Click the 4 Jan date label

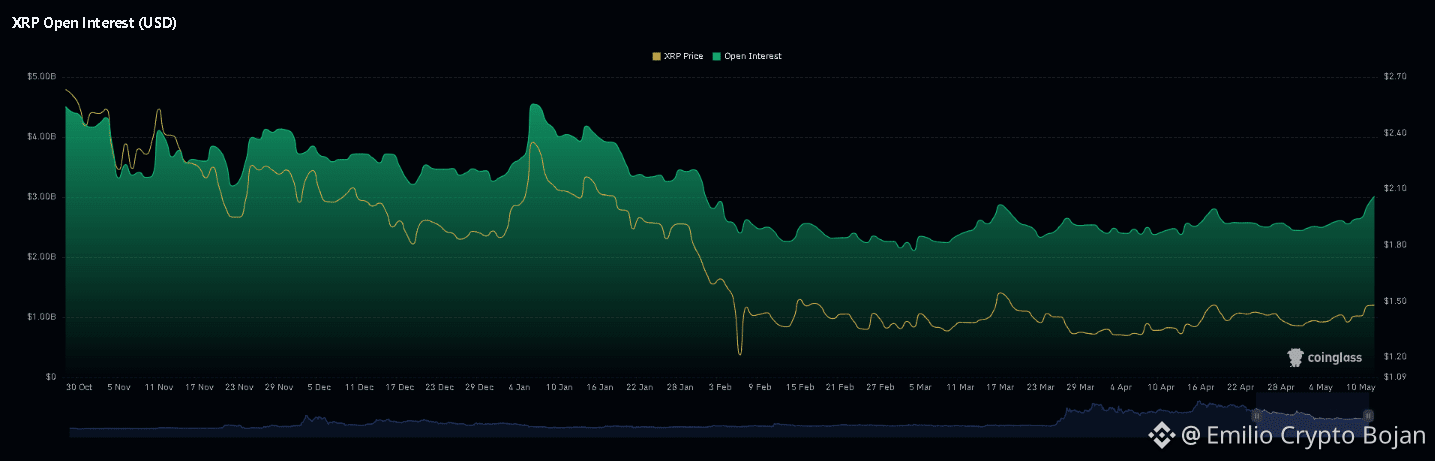(520, 386)
